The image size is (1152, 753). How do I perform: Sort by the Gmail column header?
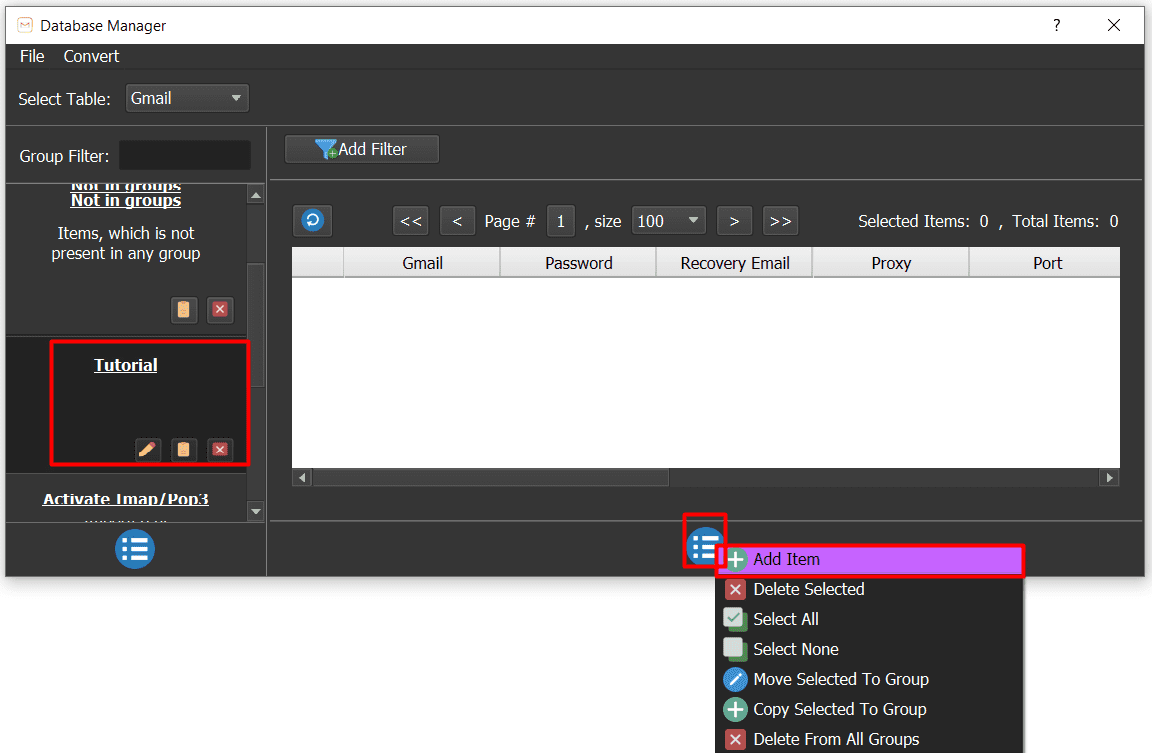coord(422,263)
